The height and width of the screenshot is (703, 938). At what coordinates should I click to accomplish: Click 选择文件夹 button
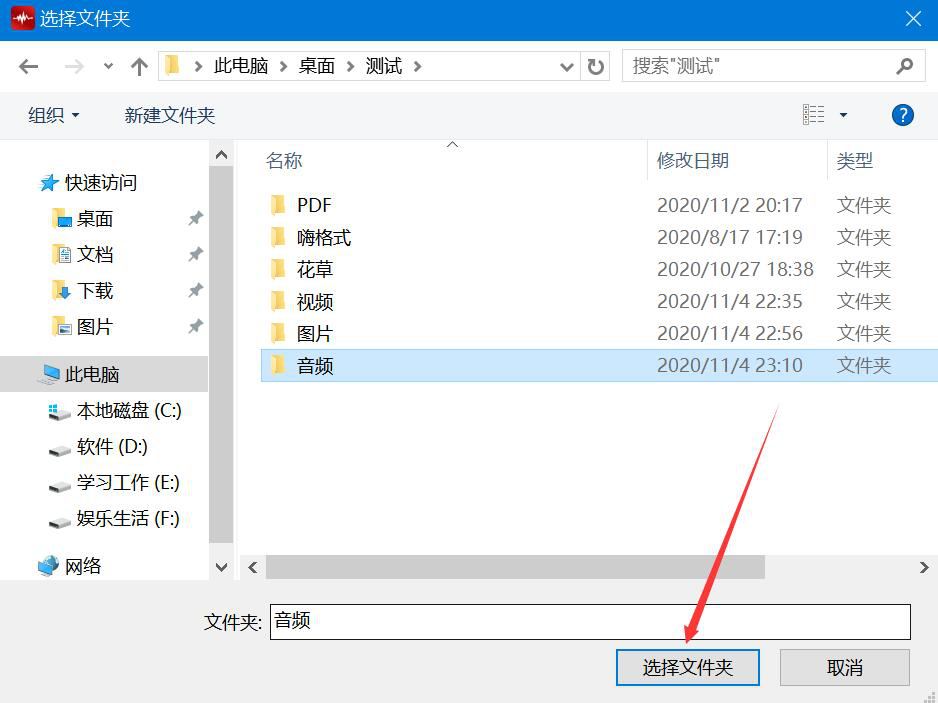(688, 667)
